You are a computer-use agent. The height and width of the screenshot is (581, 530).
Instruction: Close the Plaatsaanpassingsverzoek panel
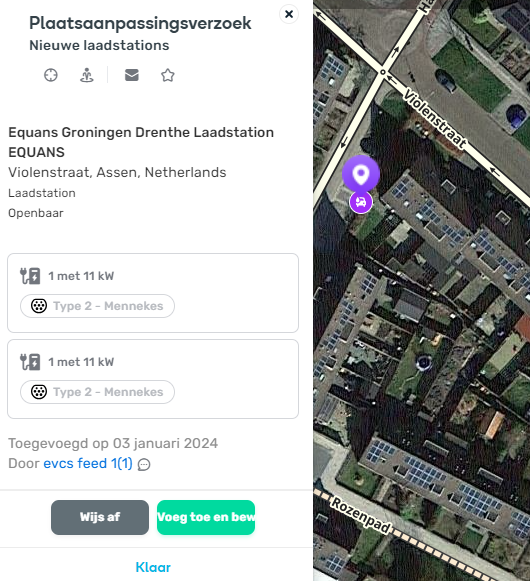pyautogui.click(x=289, y=14)
